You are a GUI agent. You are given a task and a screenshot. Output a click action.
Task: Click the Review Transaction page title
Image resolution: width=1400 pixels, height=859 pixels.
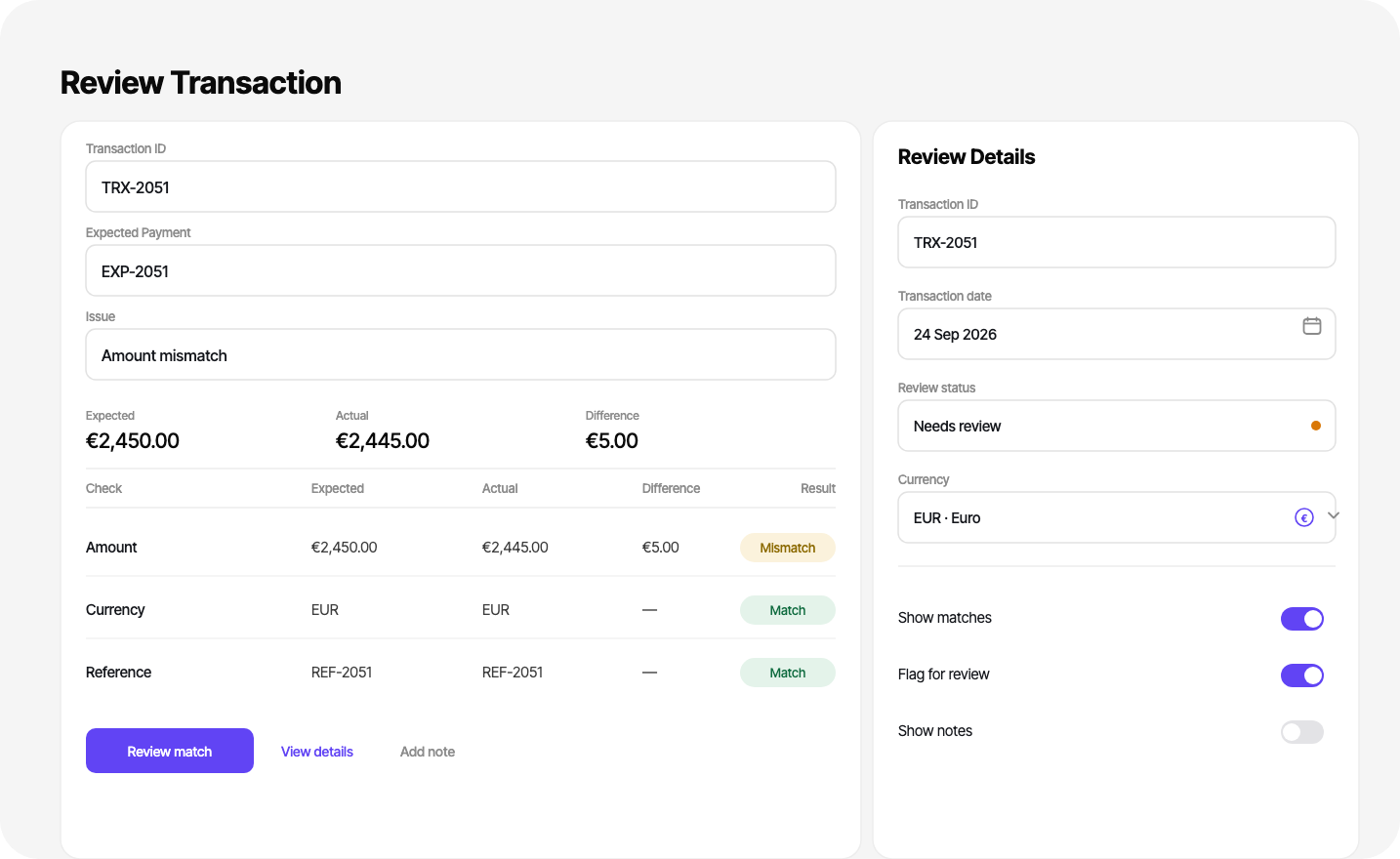click(201, 83)
